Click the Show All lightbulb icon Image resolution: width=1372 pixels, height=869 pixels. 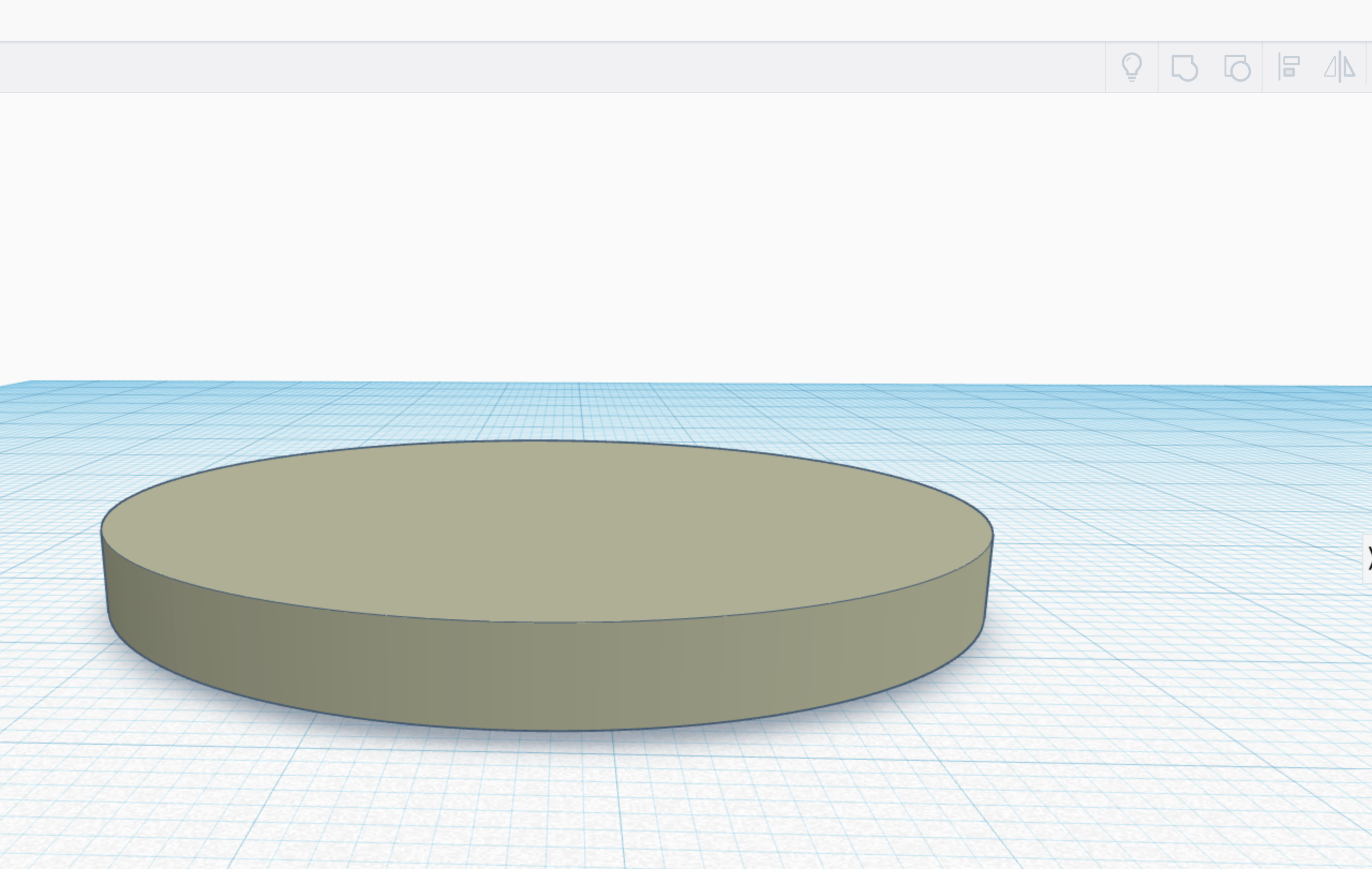[x=1131, y=67]
